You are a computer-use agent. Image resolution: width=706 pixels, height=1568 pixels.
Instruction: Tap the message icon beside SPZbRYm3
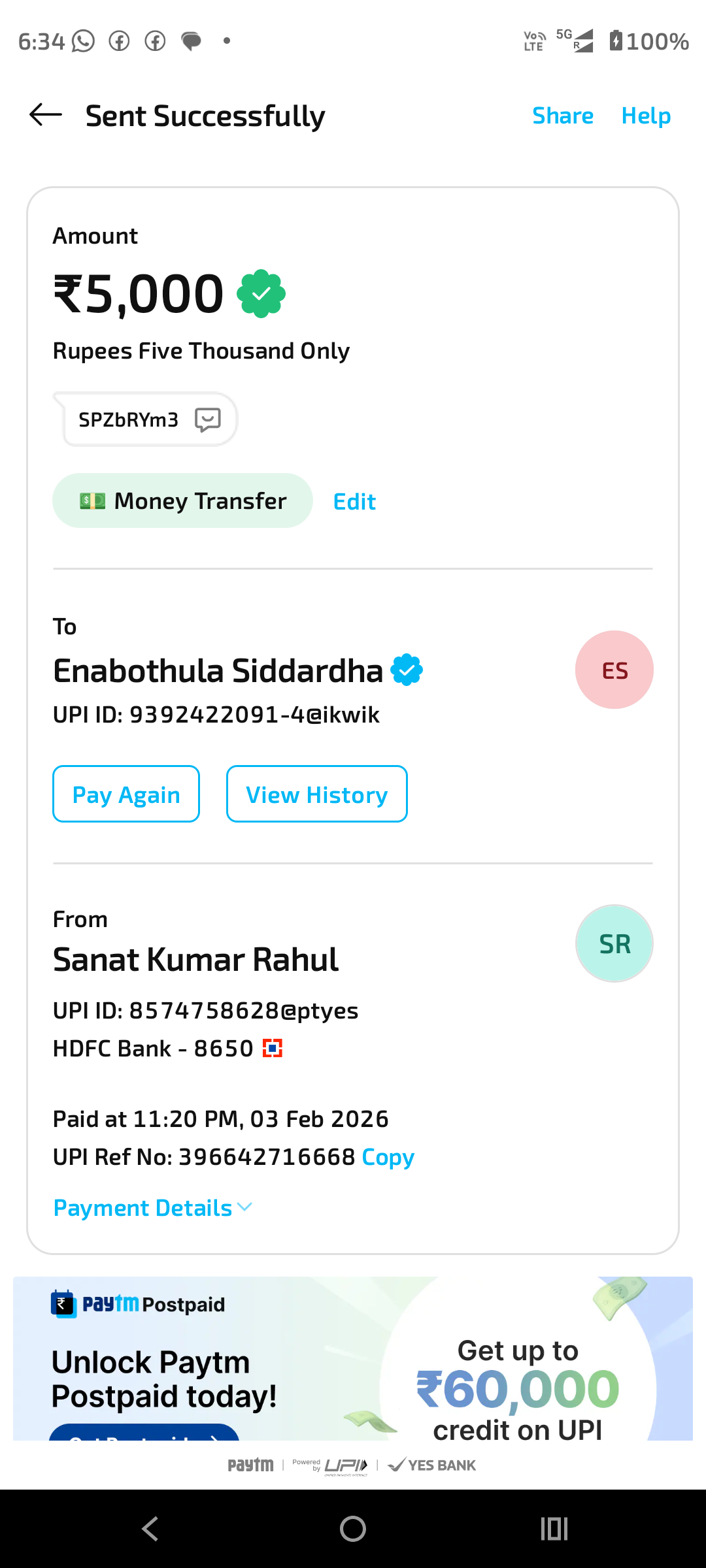pos(208,419)
